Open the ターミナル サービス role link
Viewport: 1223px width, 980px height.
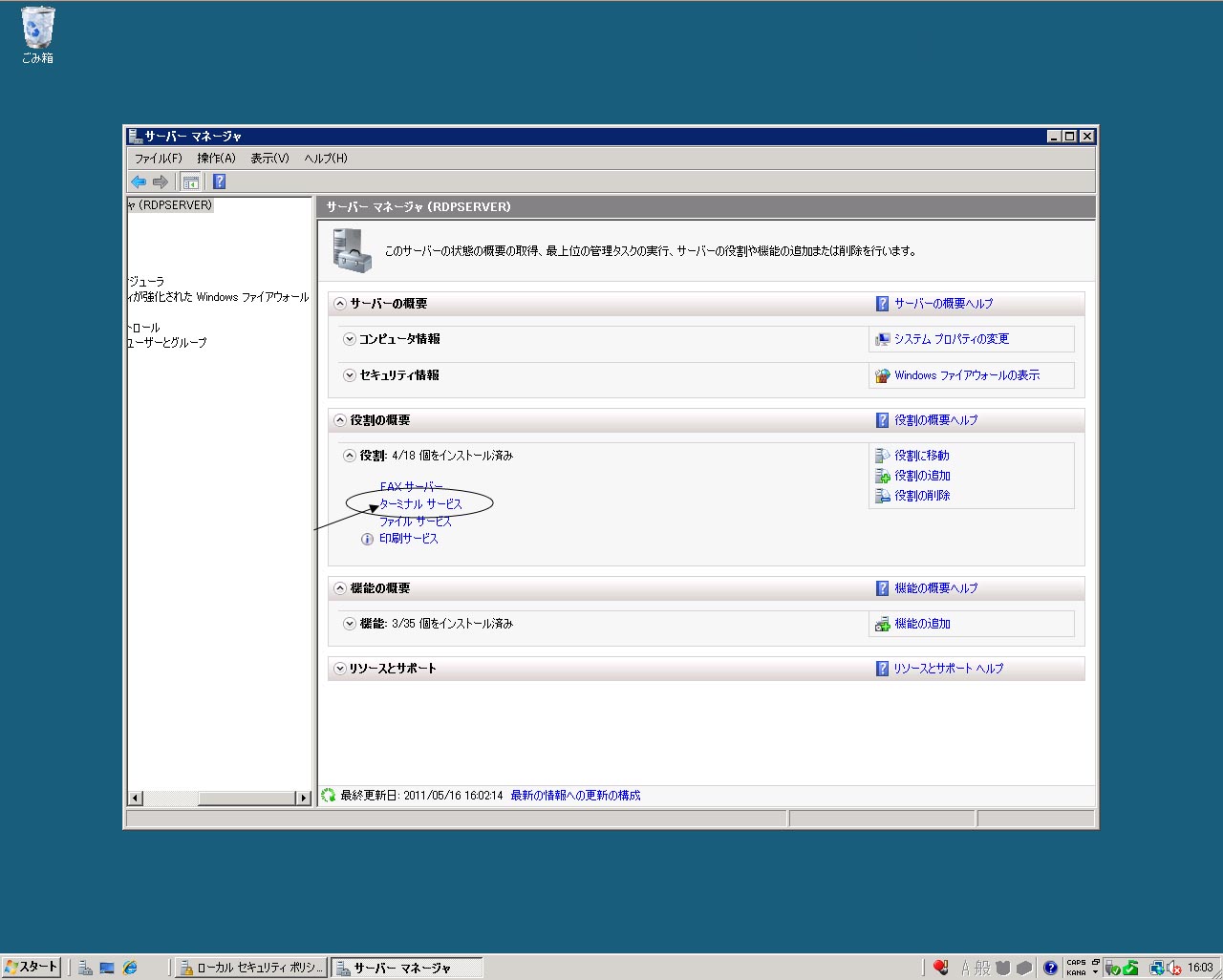click(420, 504)
